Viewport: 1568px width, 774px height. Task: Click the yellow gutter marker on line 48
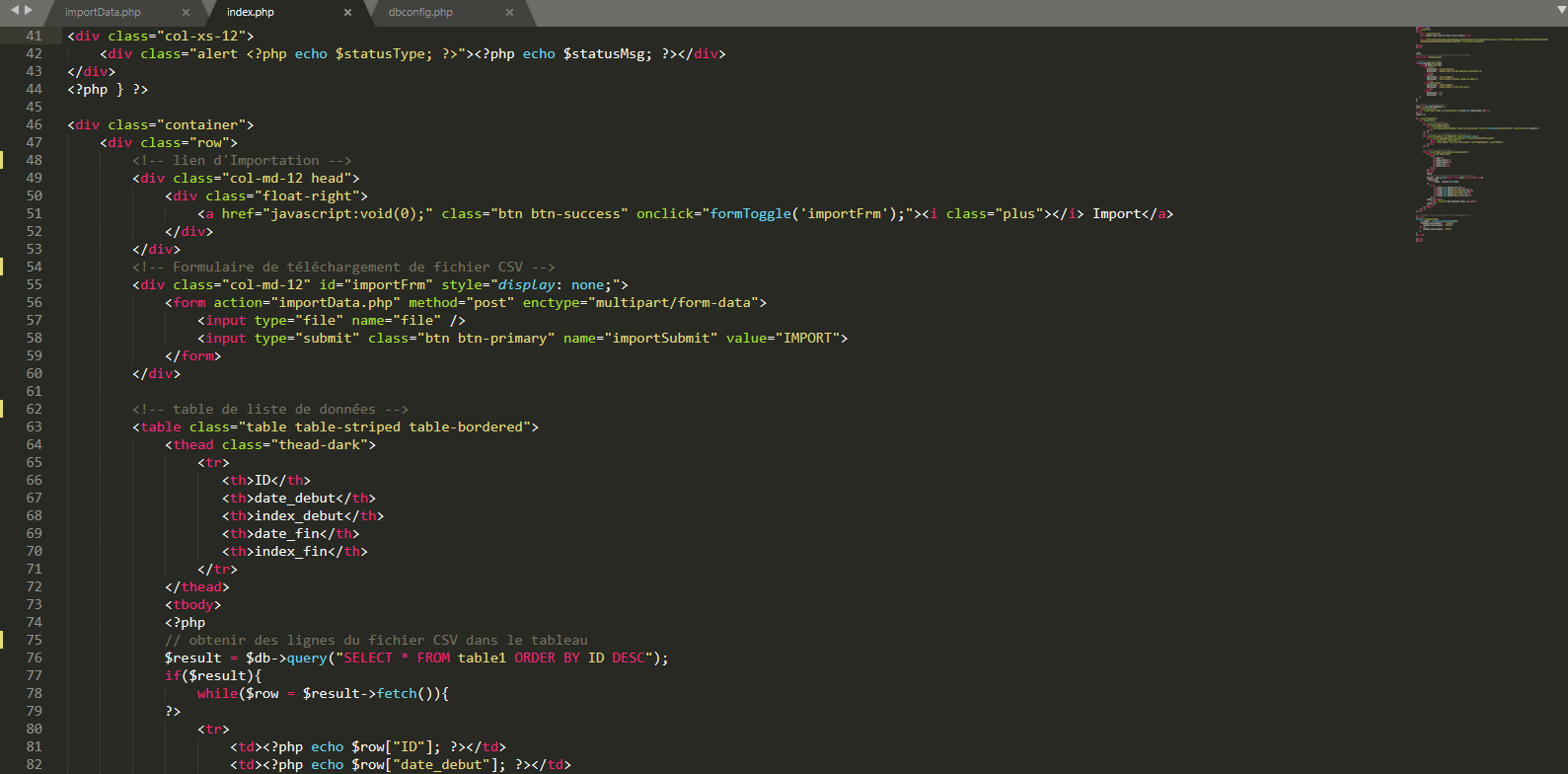pyautogui.click(x=2, y=160)
